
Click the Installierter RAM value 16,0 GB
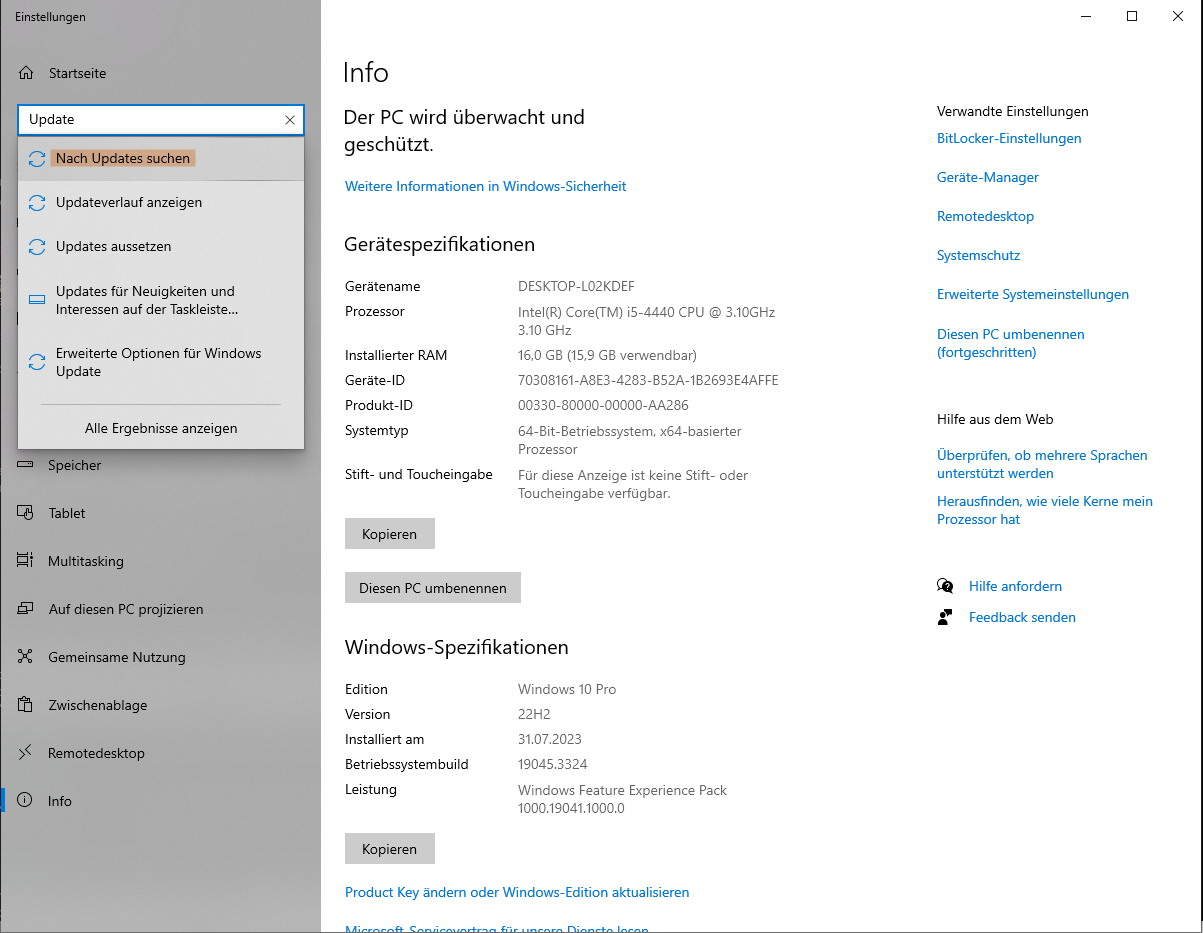pyautogui.click(x=607, y=355)
